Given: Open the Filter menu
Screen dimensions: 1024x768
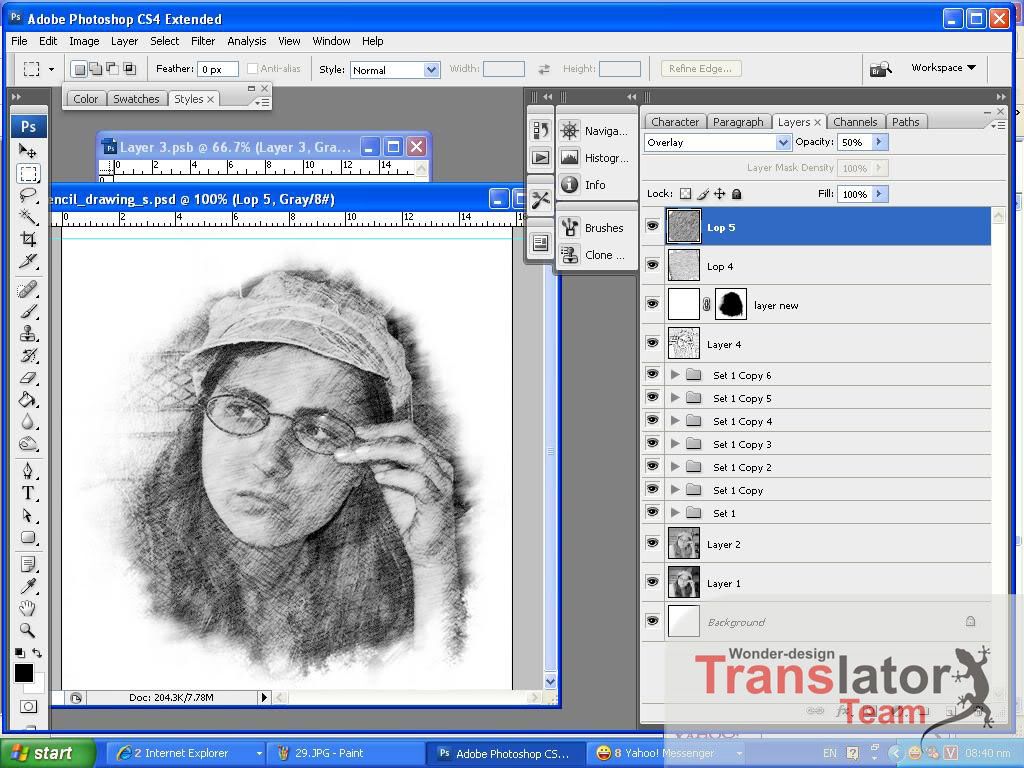Looking at the screenshot, I should (x=202, y=41).
